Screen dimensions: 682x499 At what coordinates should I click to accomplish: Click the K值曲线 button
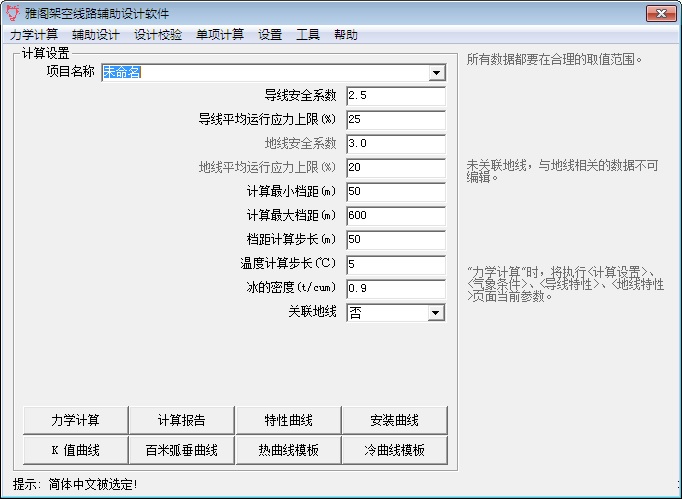(x=76, y=450)
